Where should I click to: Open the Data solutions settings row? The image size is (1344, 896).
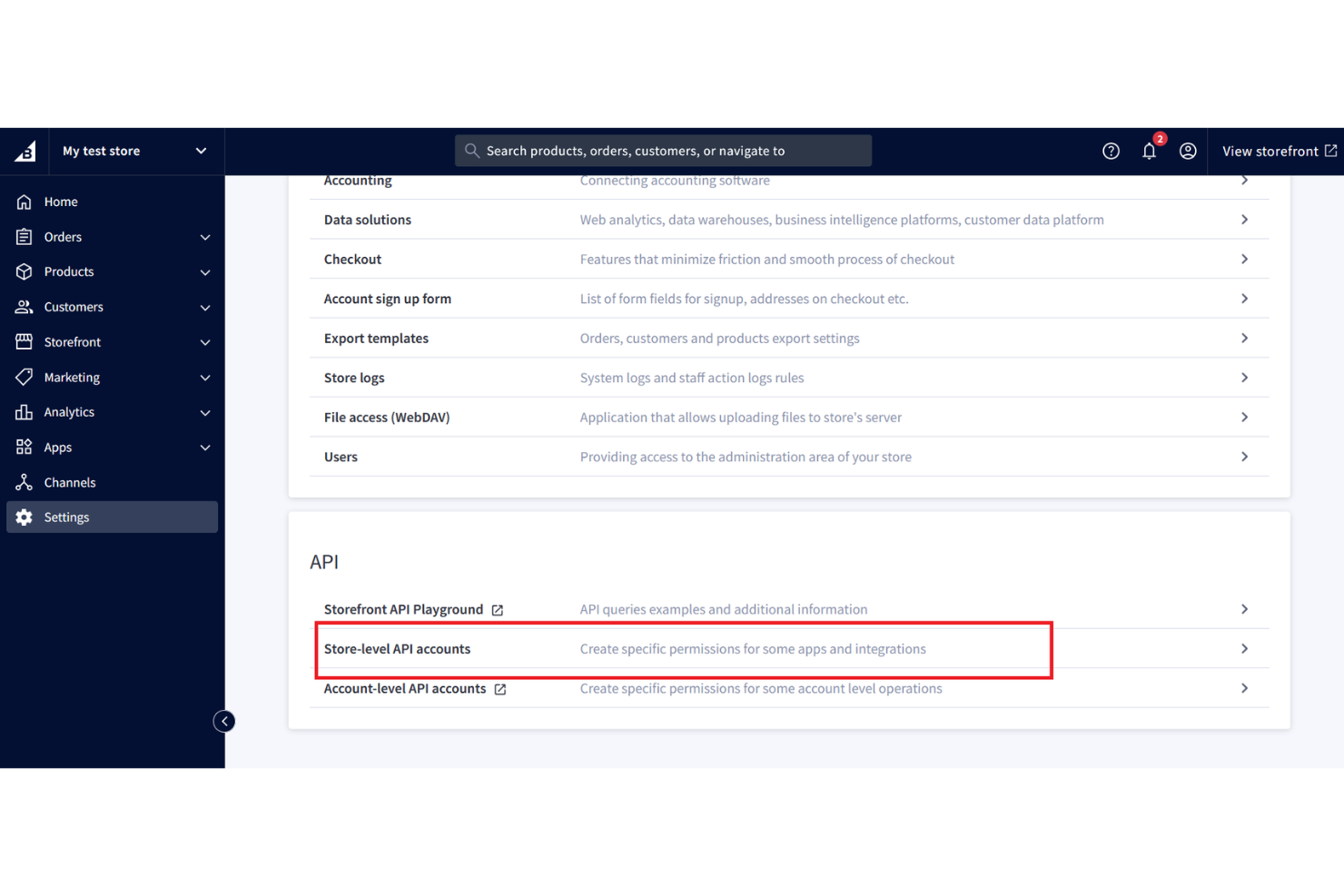pos(788,220)
